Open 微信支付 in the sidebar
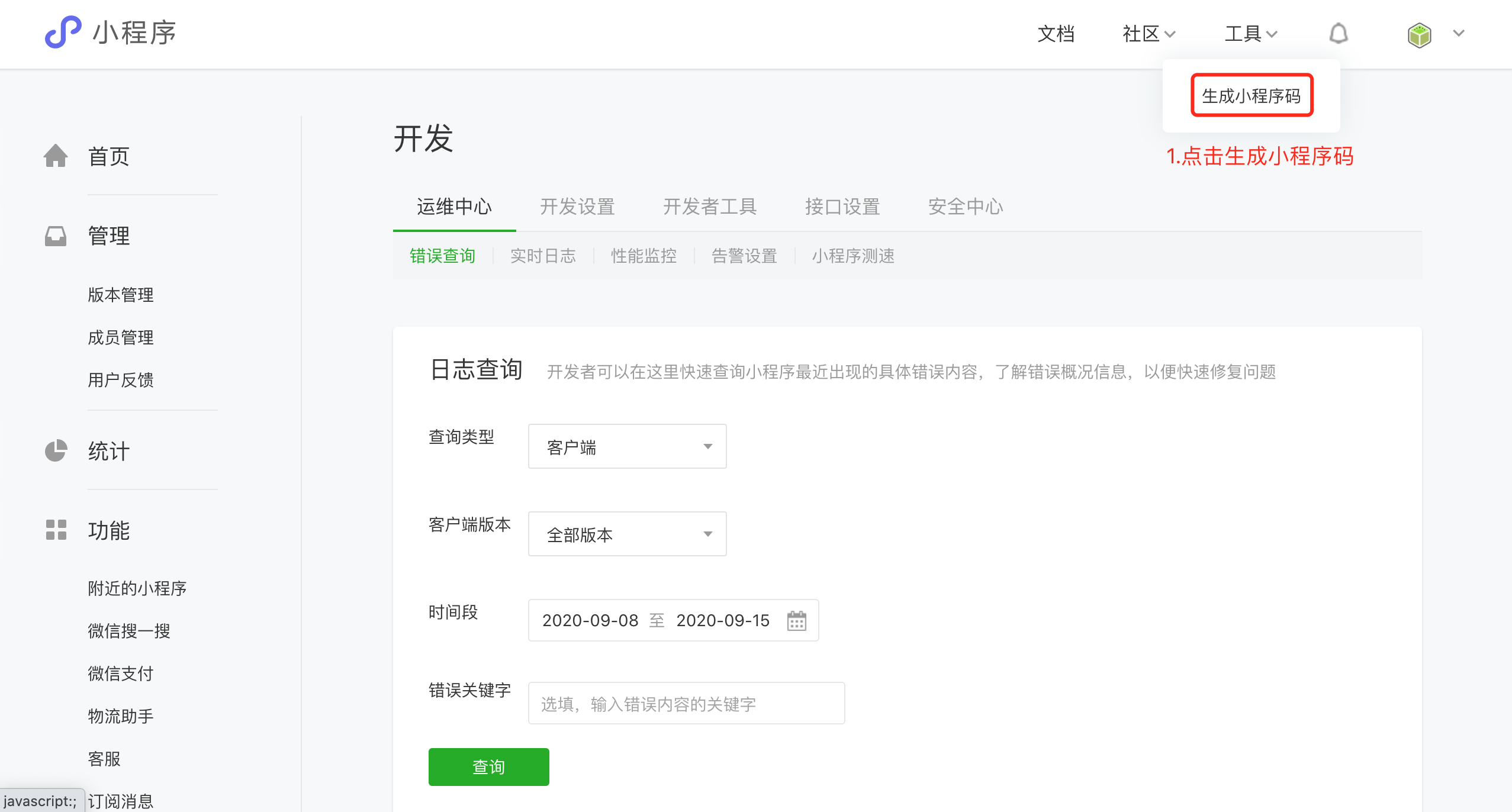The image size is (1512, 812). (x=121, y=674)
